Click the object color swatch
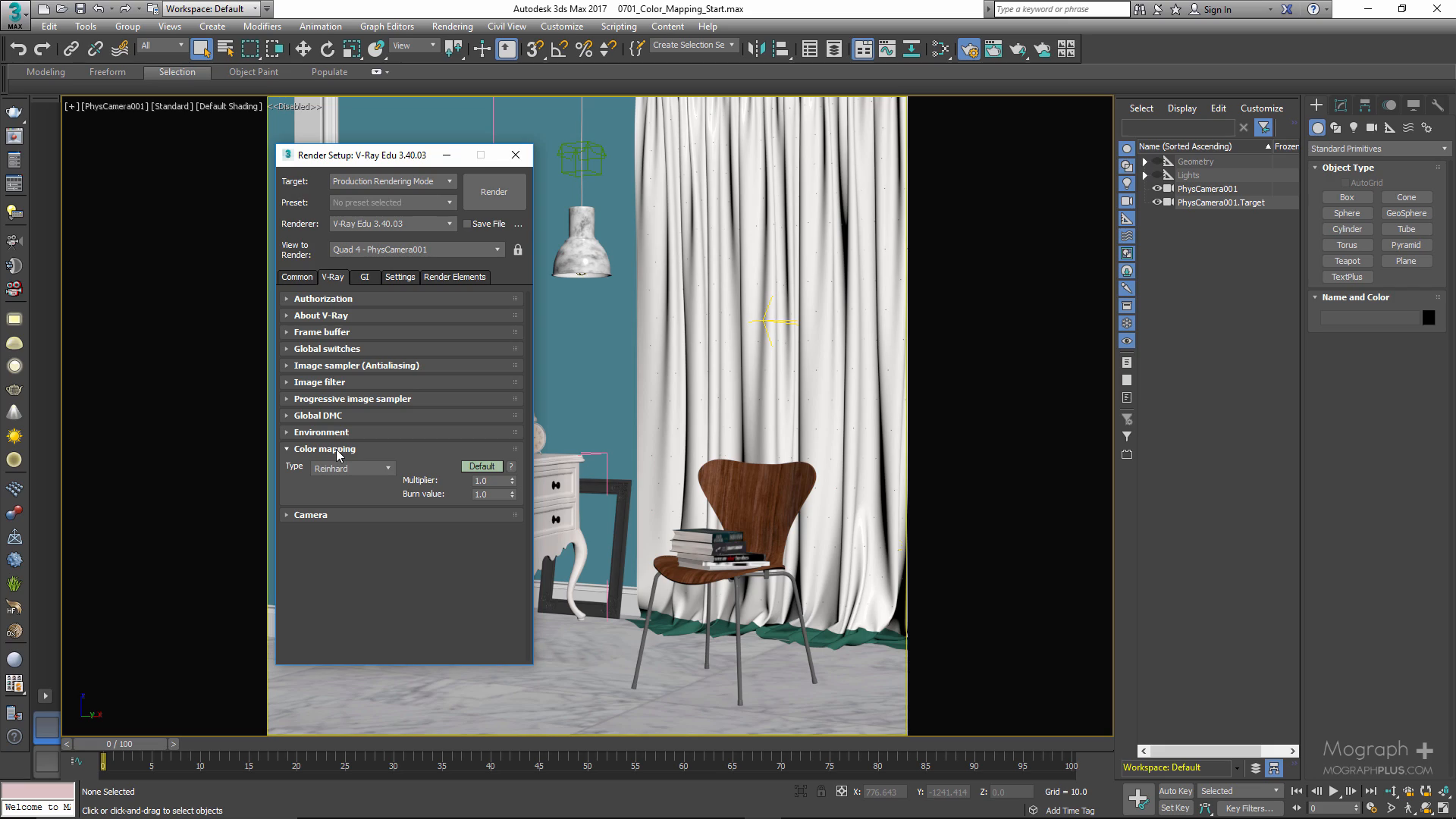 tap(1429, 318)
